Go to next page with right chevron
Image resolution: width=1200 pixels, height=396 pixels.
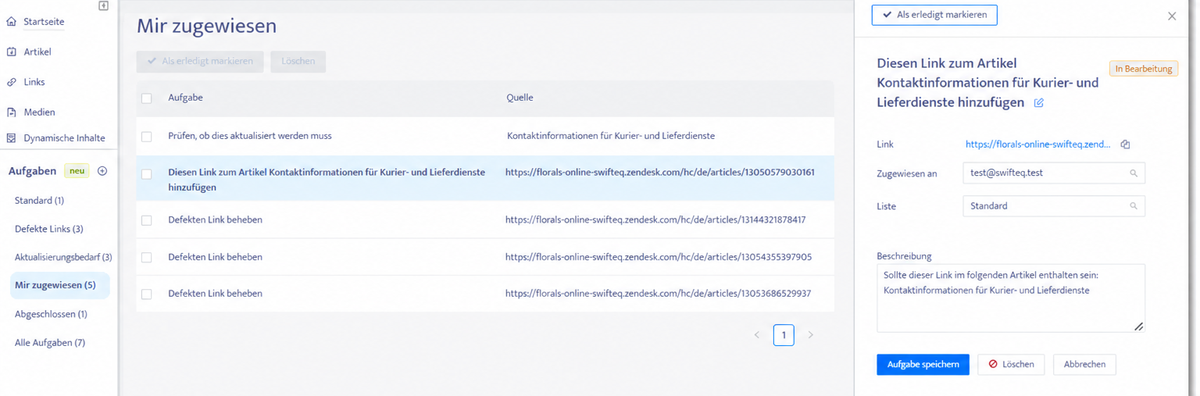811,335
